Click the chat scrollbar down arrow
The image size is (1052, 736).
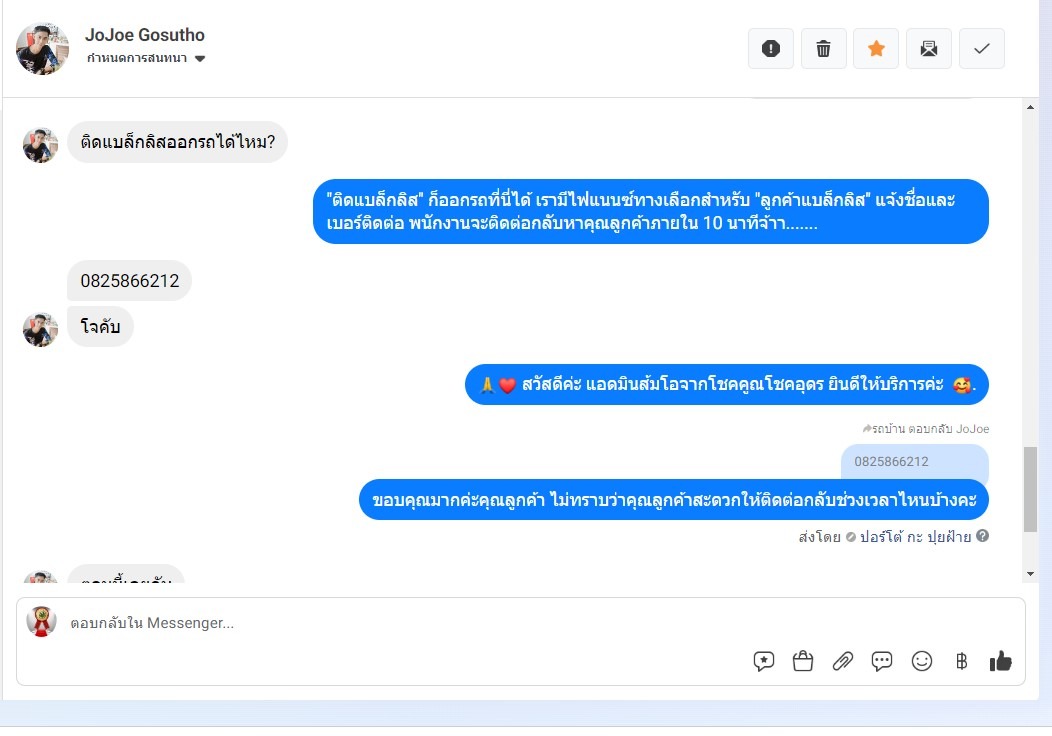coord(1031,574)
